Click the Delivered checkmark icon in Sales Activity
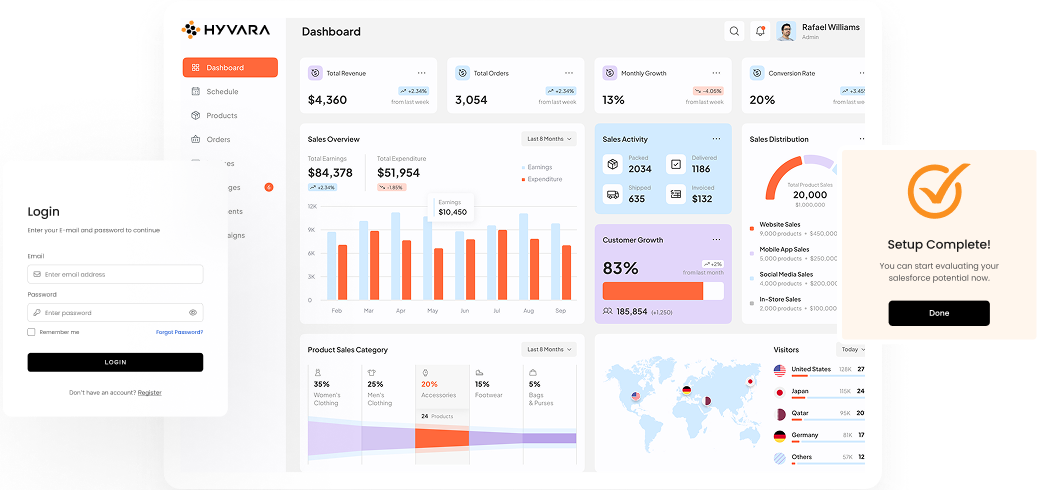Screen dimensions: 1044x490 point(676,164)
